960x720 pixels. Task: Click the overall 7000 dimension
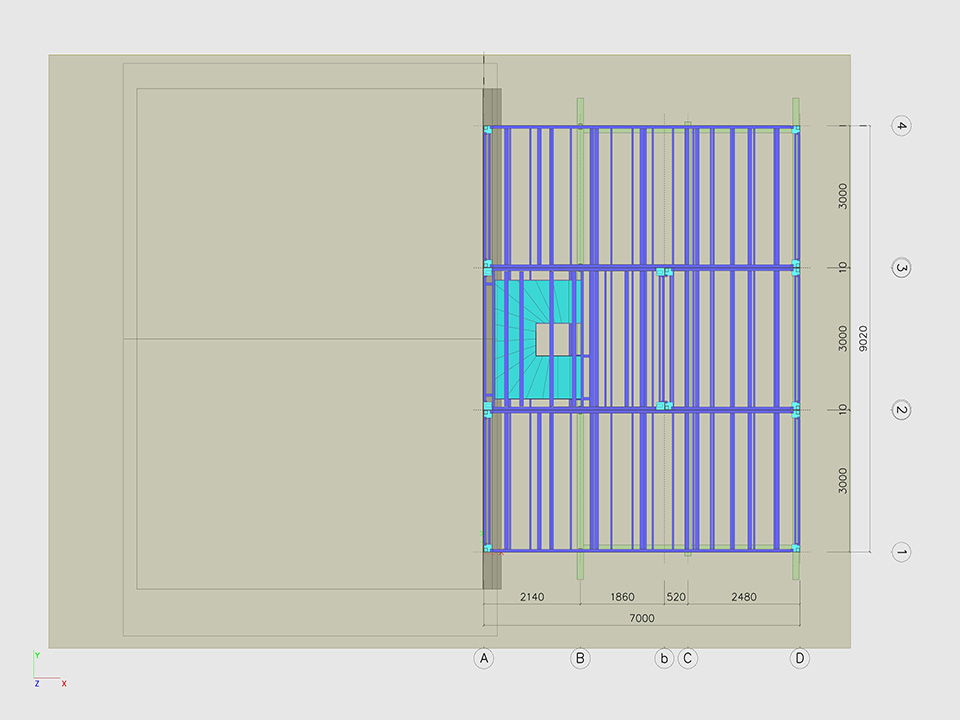tap(642, 618)
